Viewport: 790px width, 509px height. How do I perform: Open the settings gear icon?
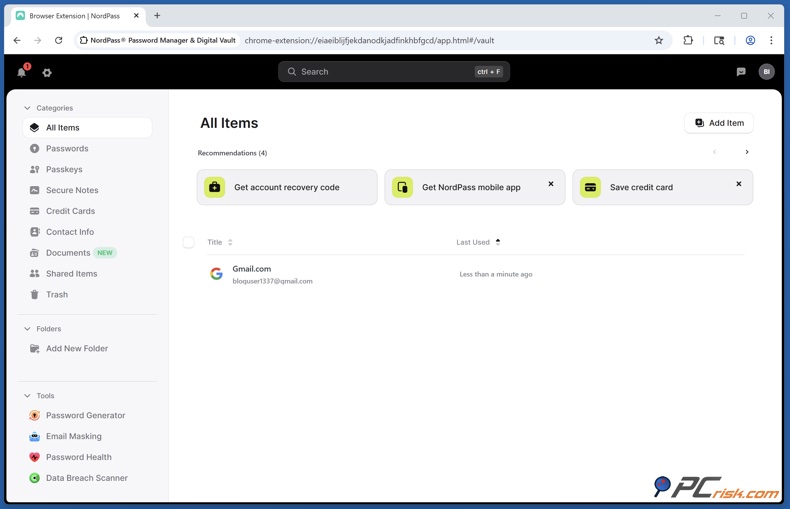coord(47,73)
